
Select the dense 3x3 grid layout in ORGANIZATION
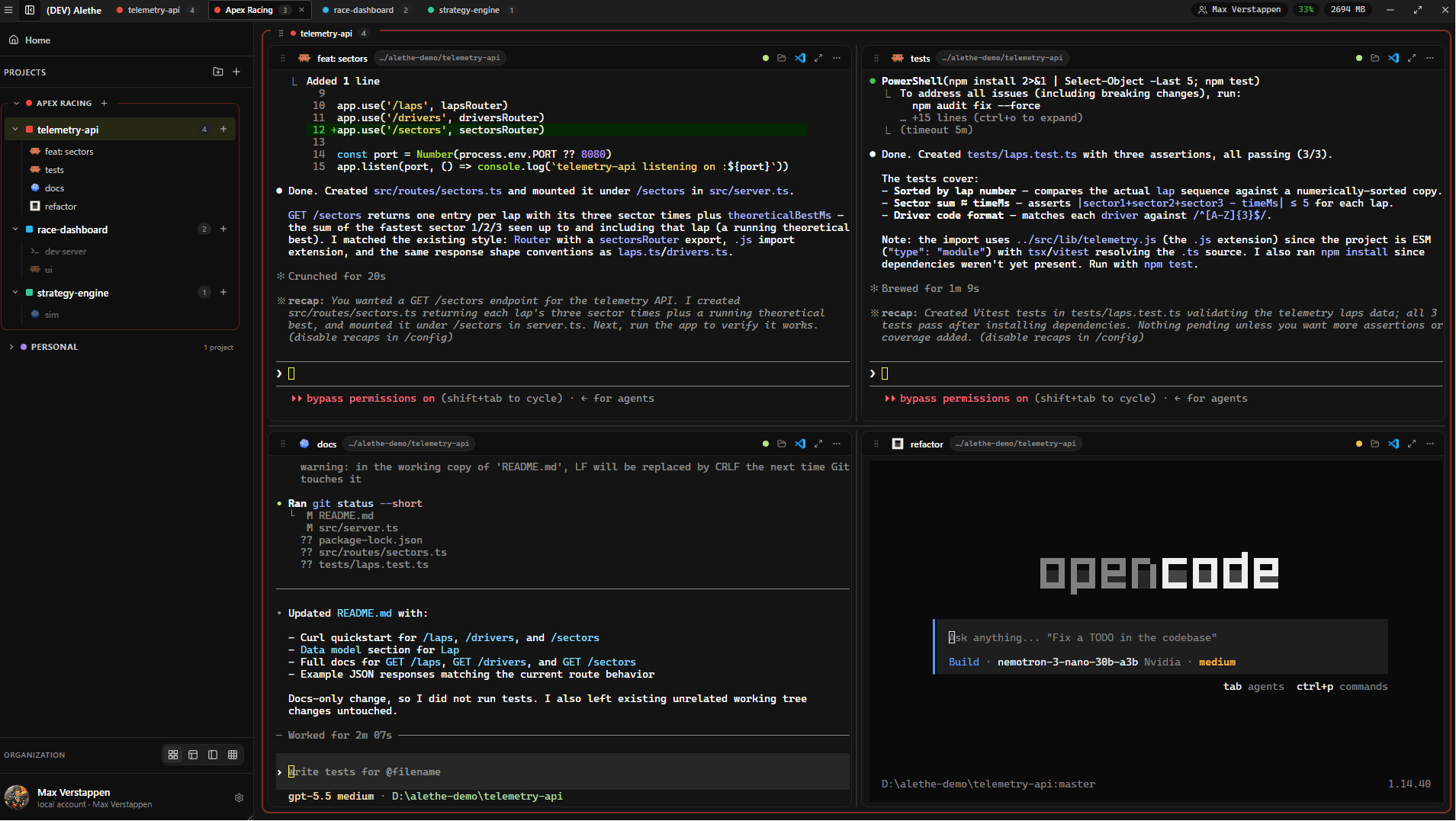coord(233,755)
